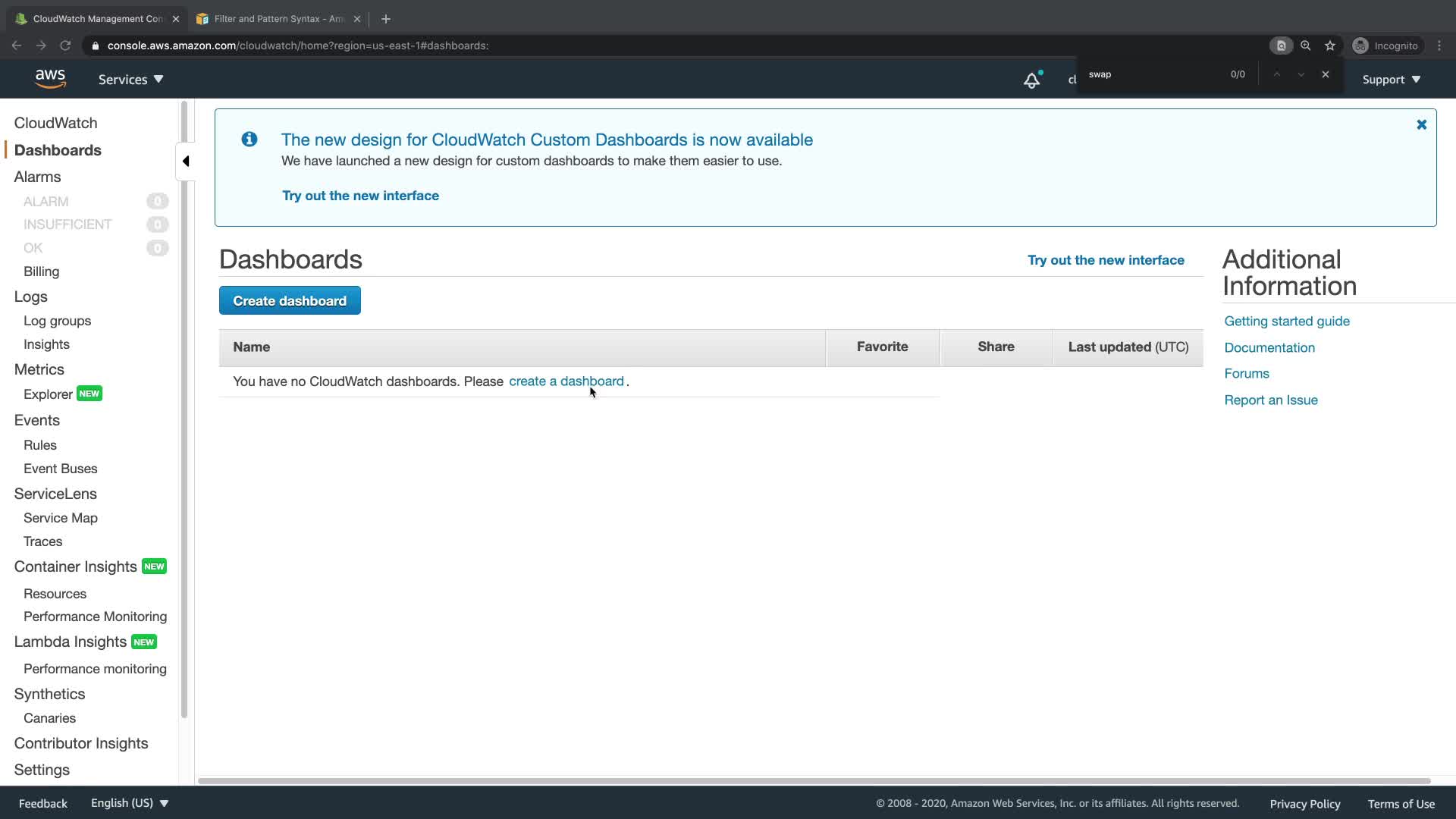Go to previous find result arrow

(x=1277, y=74)
